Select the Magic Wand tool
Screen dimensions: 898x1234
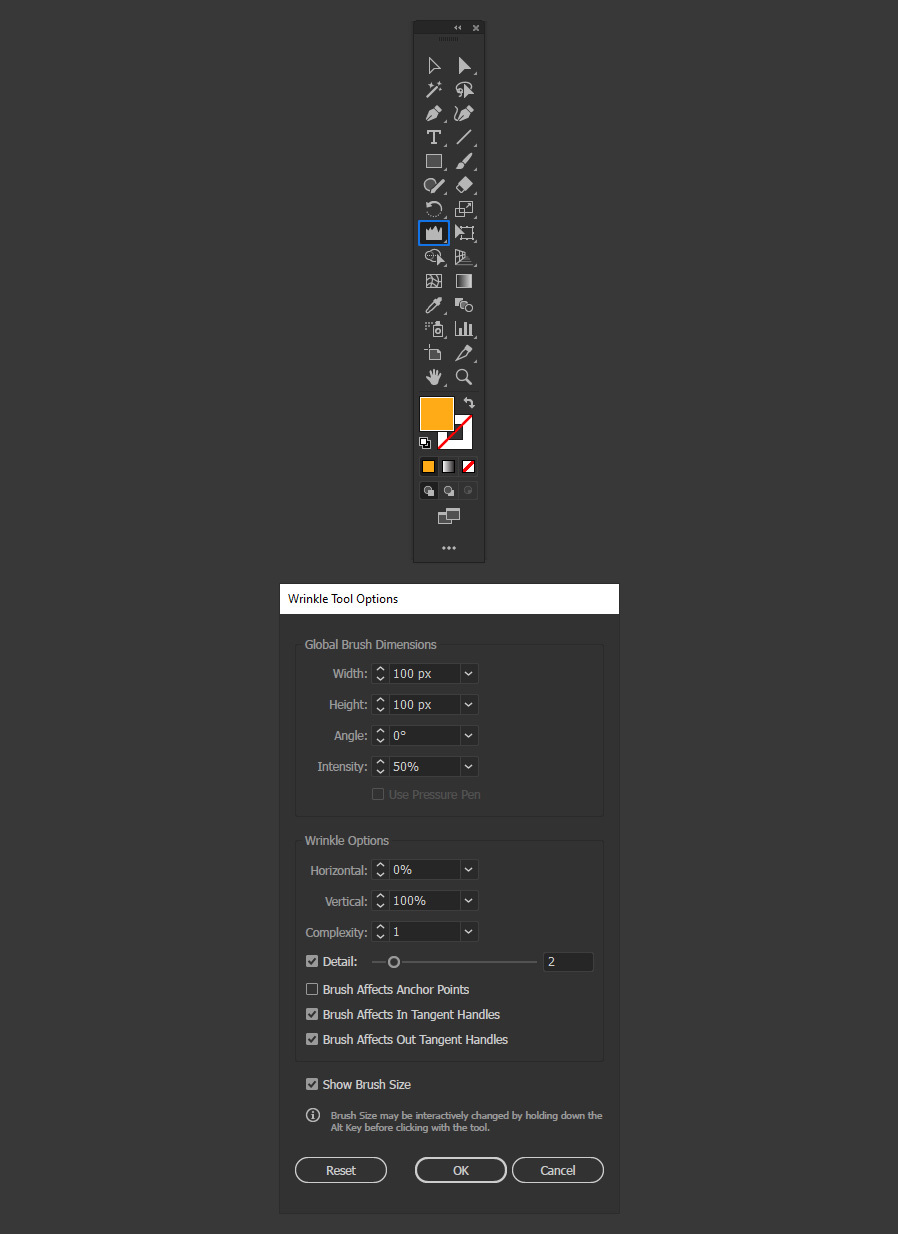(x=434, y=89)
